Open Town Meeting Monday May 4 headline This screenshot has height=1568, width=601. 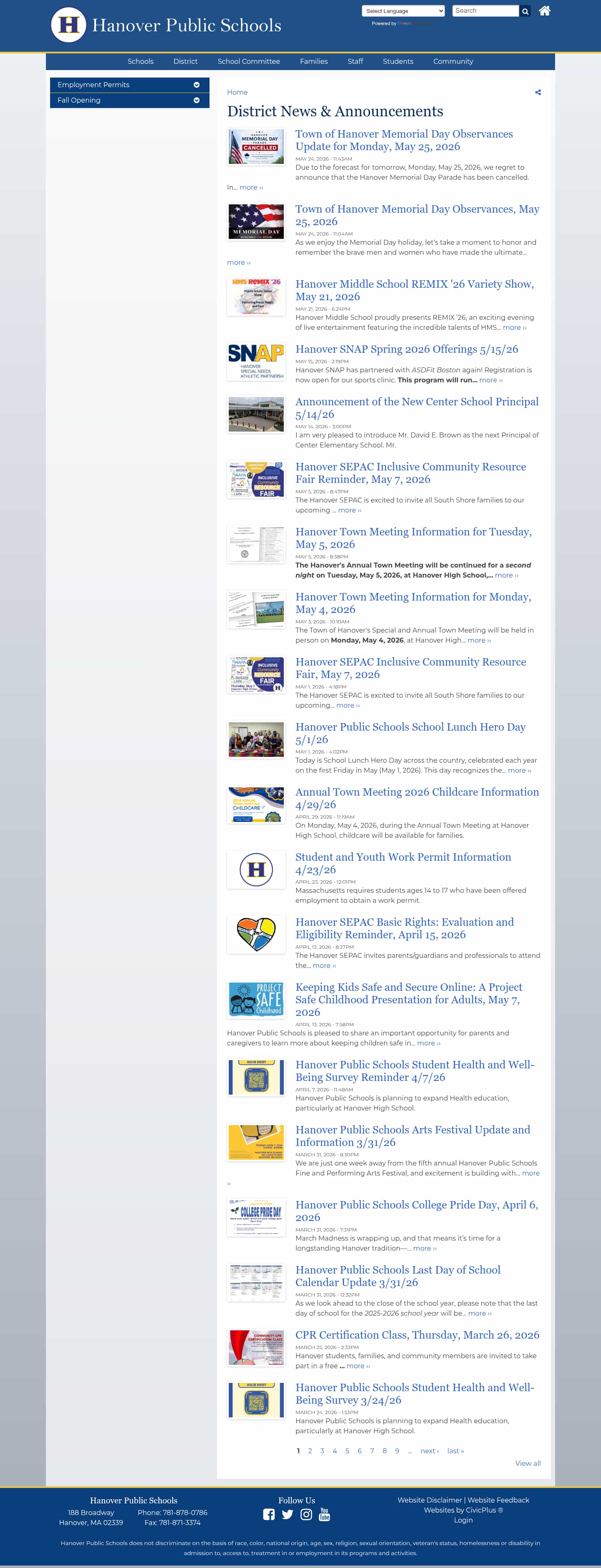tap(414, 603)
